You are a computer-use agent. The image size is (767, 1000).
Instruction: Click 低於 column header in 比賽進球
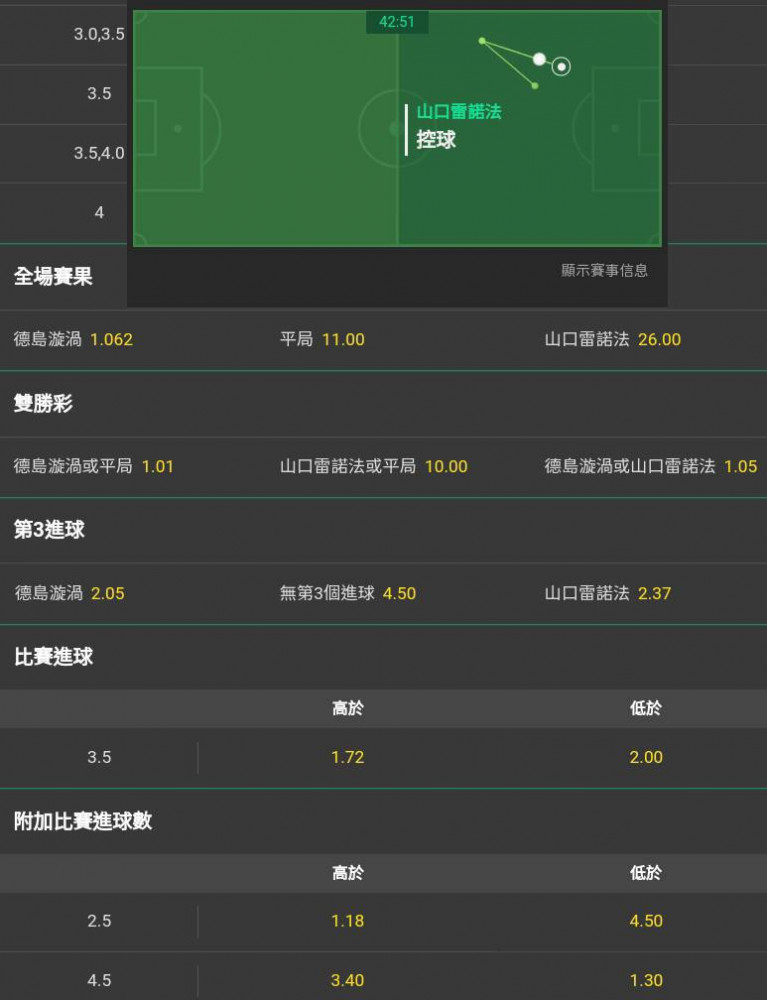tap(646, 709)
